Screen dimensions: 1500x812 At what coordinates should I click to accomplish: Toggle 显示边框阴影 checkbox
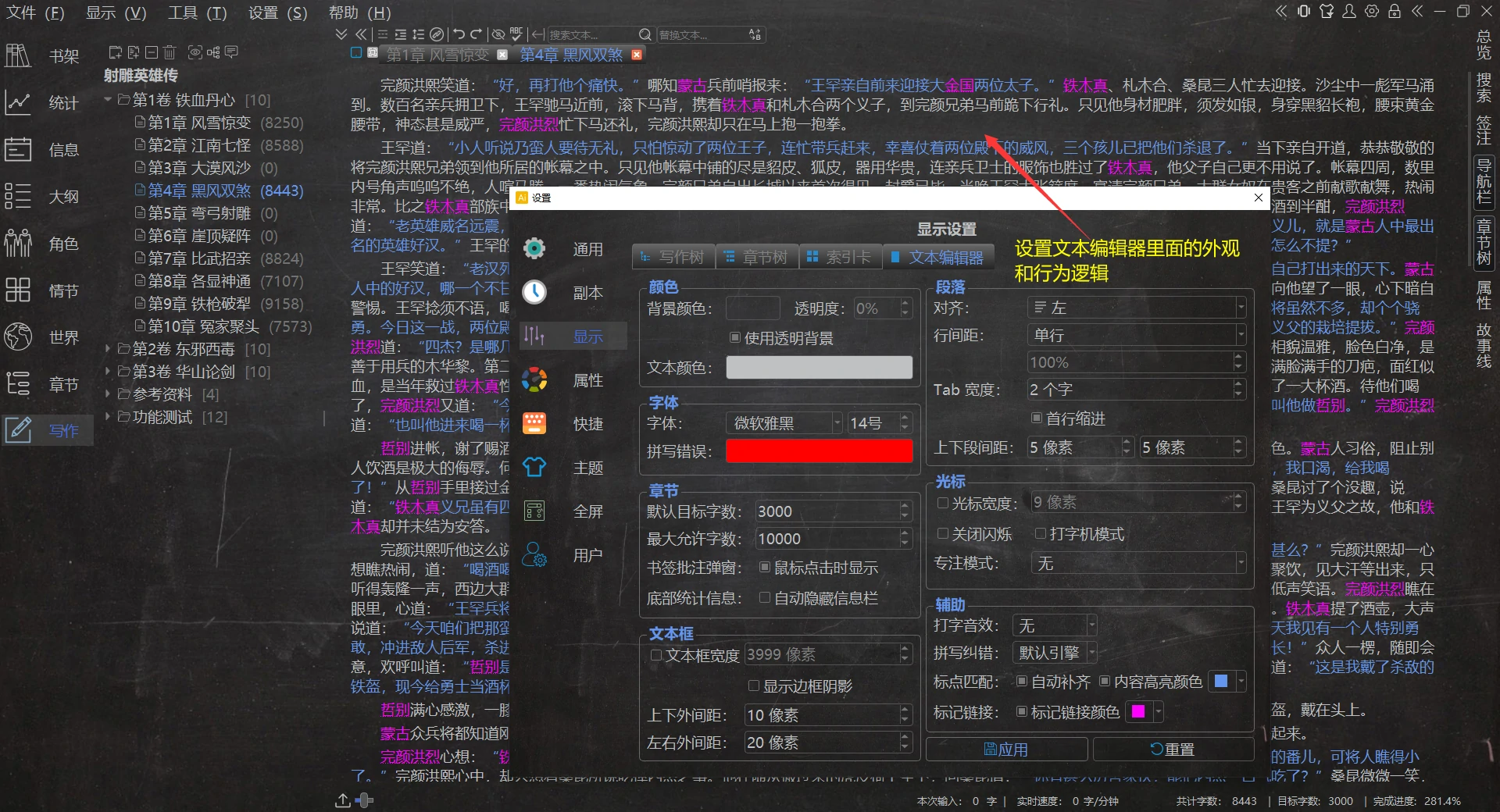754,686
